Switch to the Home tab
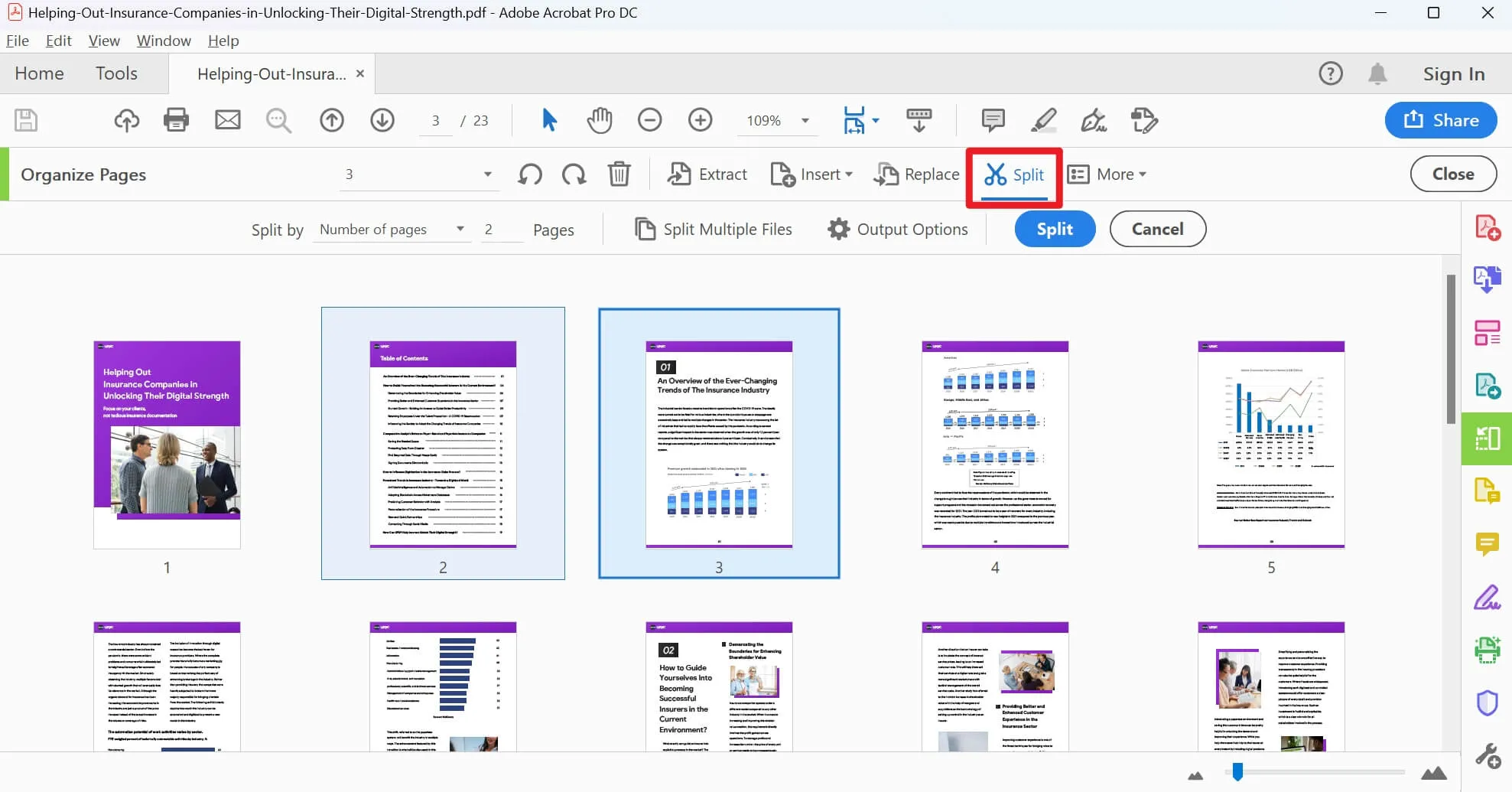Viewport: 1512px width, 792px height. [x=40, y=73]
